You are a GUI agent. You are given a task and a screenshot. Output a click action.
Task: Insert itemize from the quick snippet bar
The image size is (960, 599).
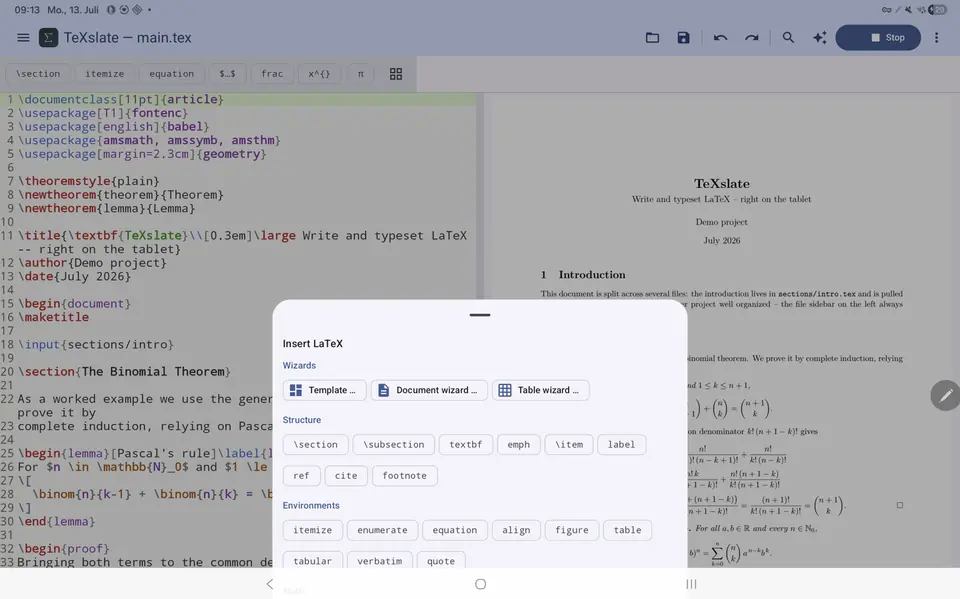(104, 73)
